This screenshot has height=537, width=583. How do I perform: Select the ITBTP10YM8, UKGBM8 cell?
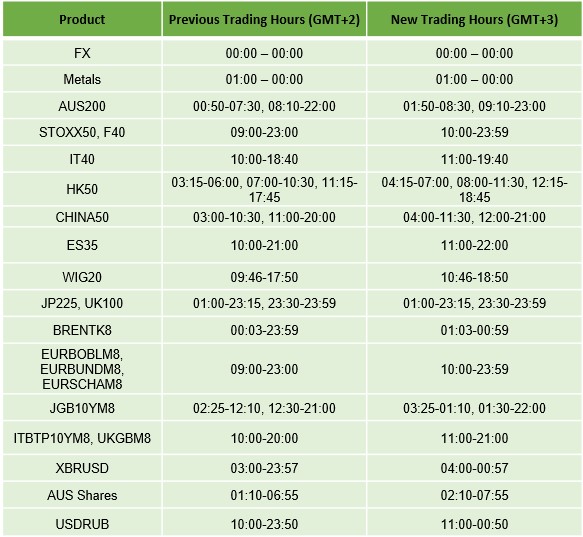pyautogui.click(x=82, y=438)
